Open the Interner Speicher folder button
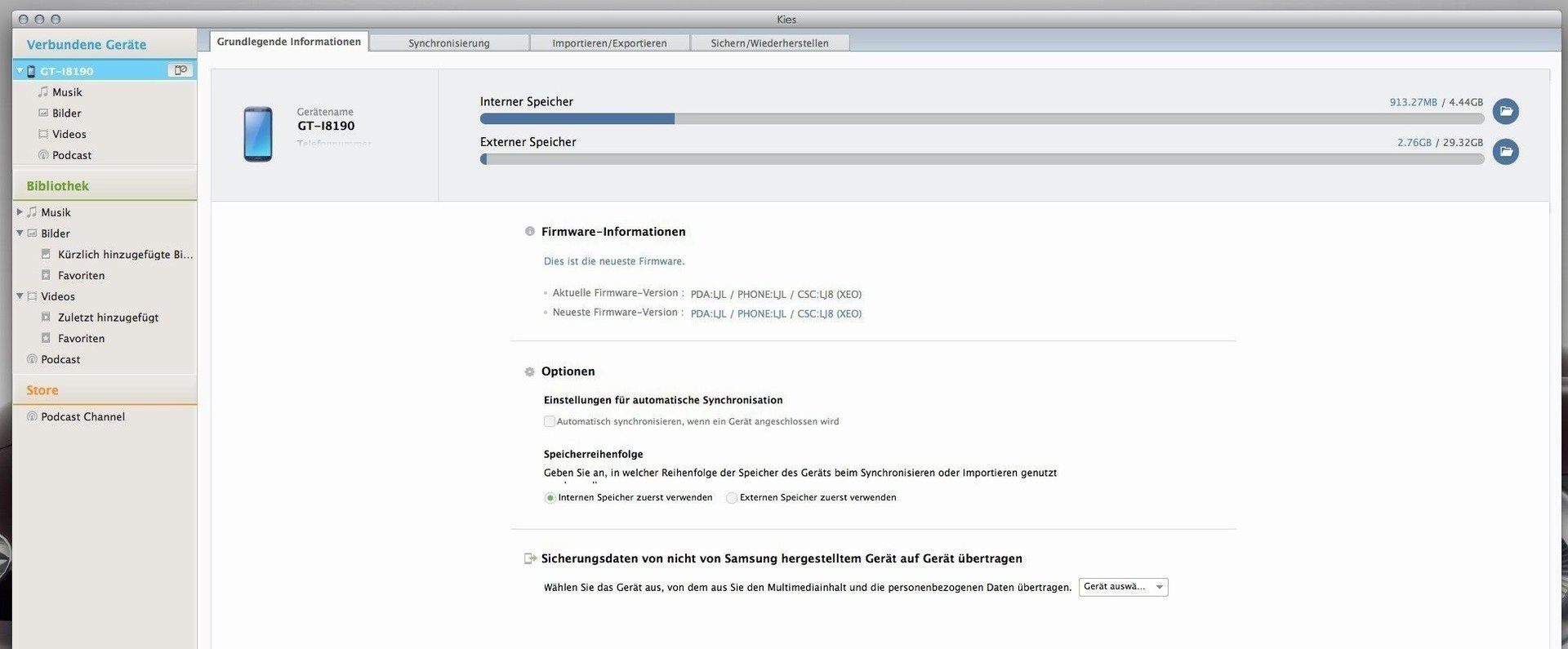This screenshot has width=1568, height=649. tap(1505, 111)
